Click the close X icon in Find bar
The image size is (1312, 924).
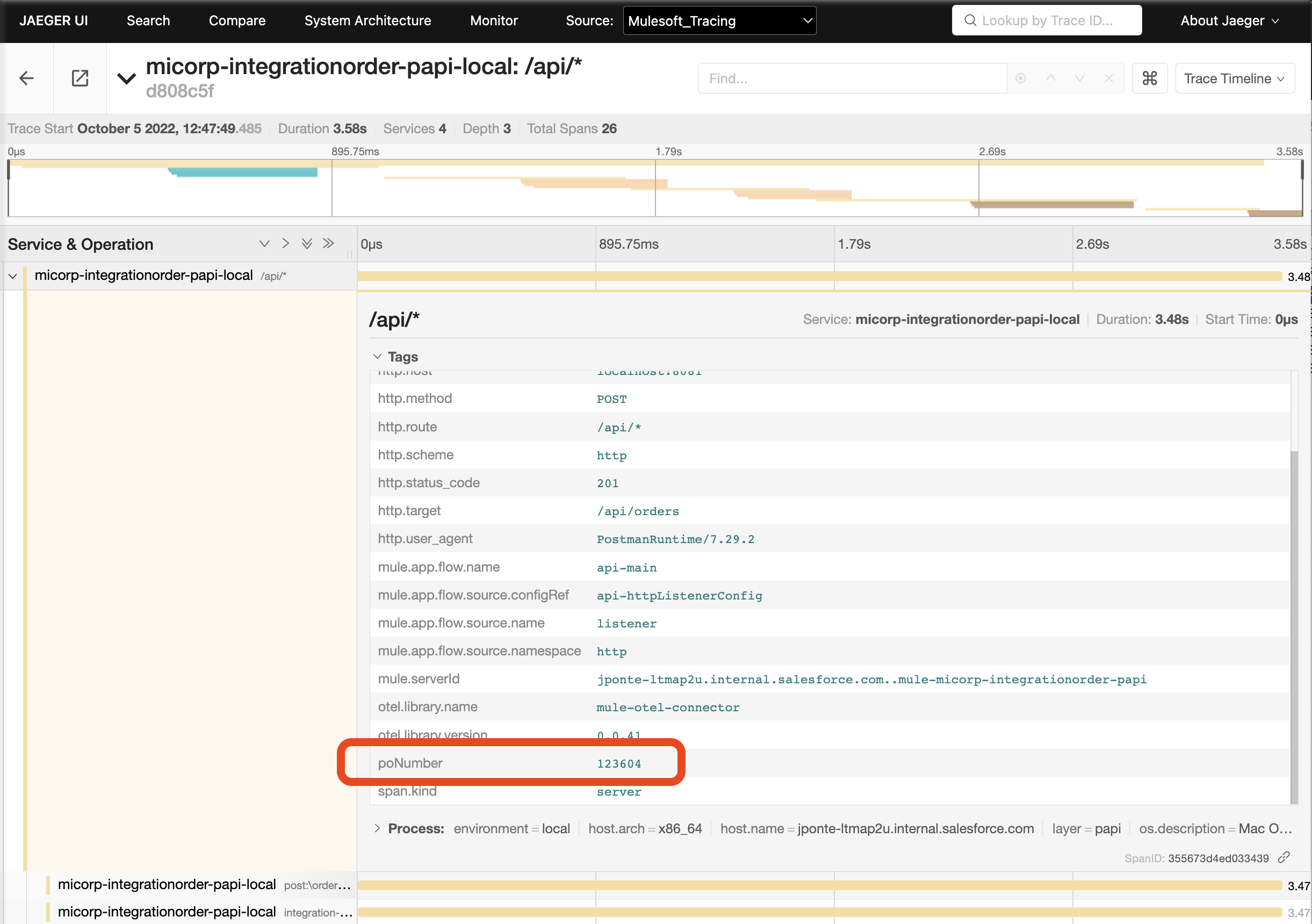click(x=1109, y=78)
